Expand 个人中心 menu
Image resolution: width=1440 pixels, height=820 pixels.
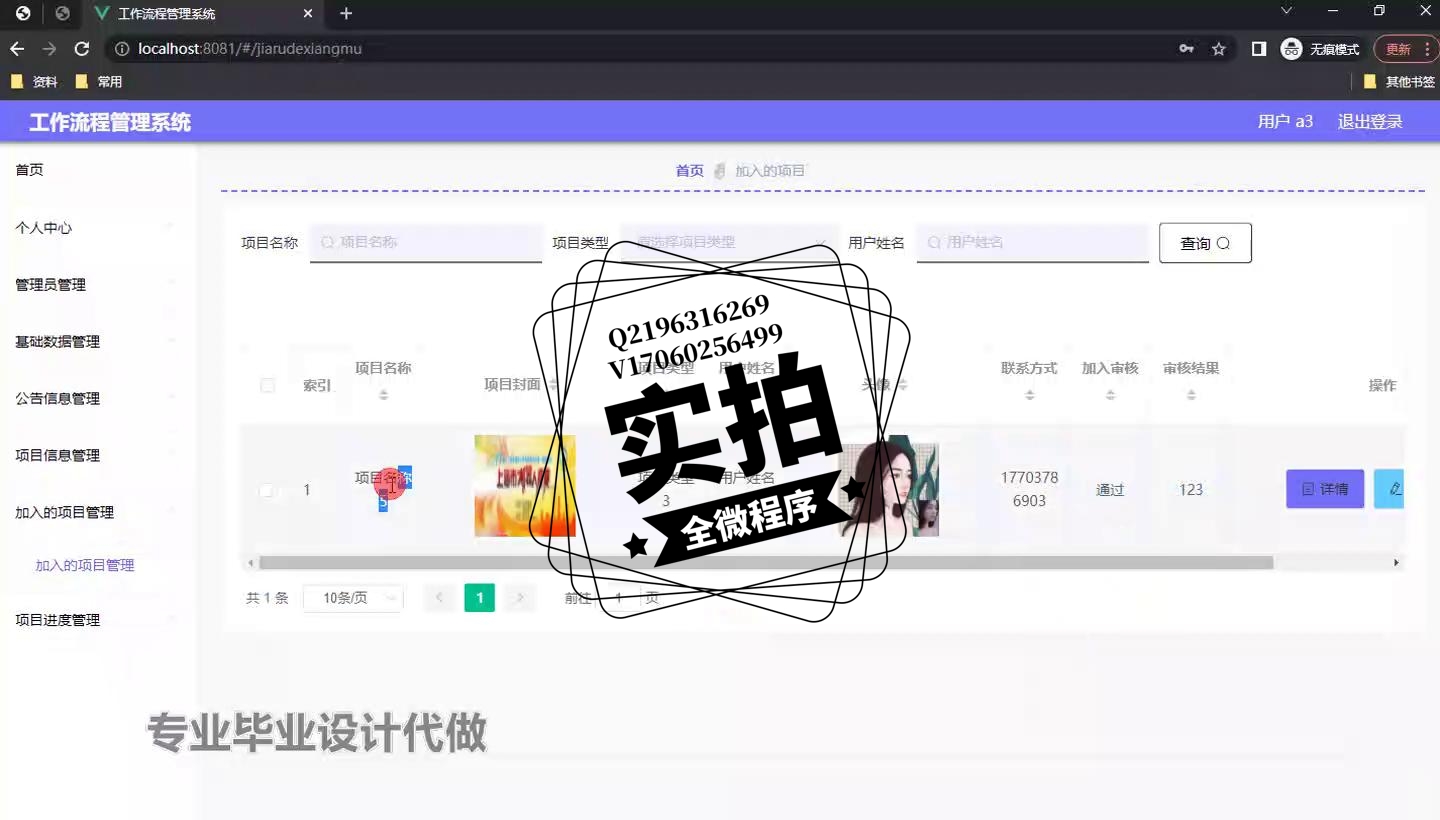(x=97, y=228)
